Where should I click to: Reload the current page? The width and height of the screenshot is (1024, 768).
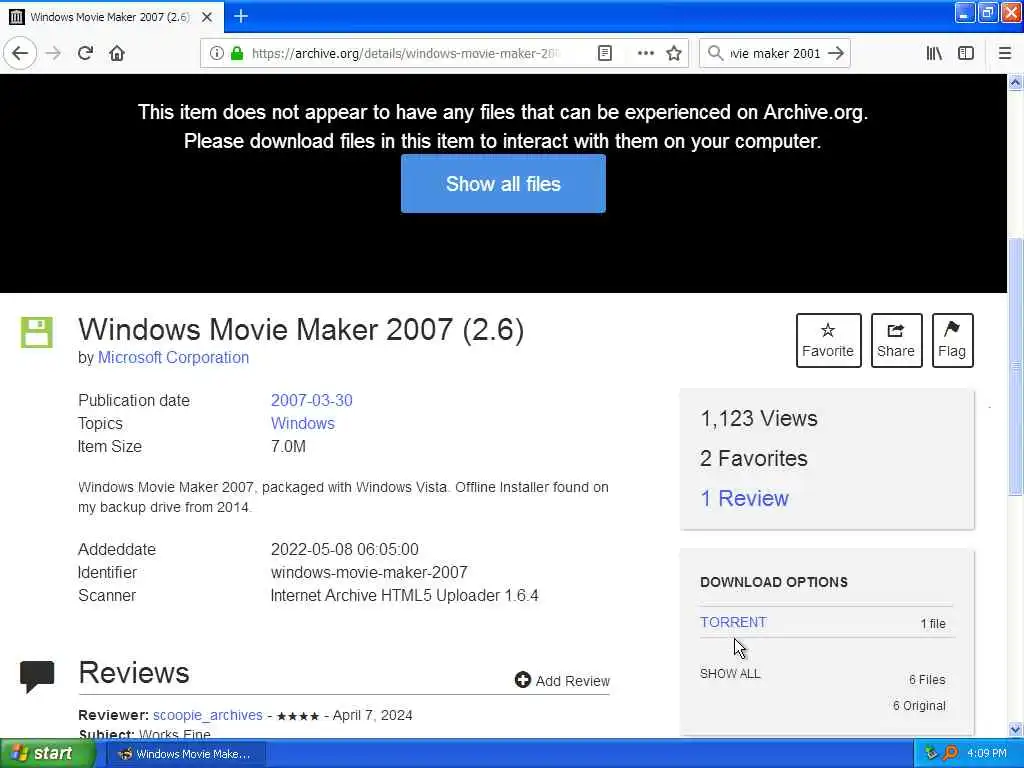pyautogui.click(x=85, y=54)
